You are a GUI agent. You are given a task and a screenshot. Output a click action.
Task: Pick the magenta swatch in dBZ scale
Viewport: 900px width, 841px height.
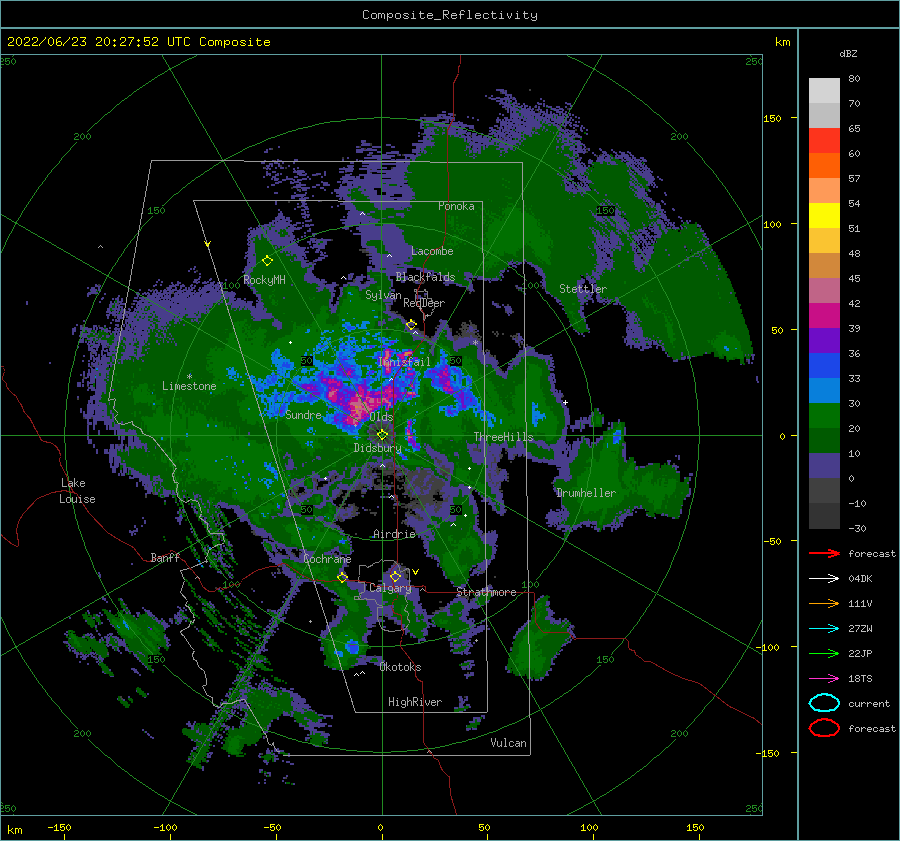point(824,315)
